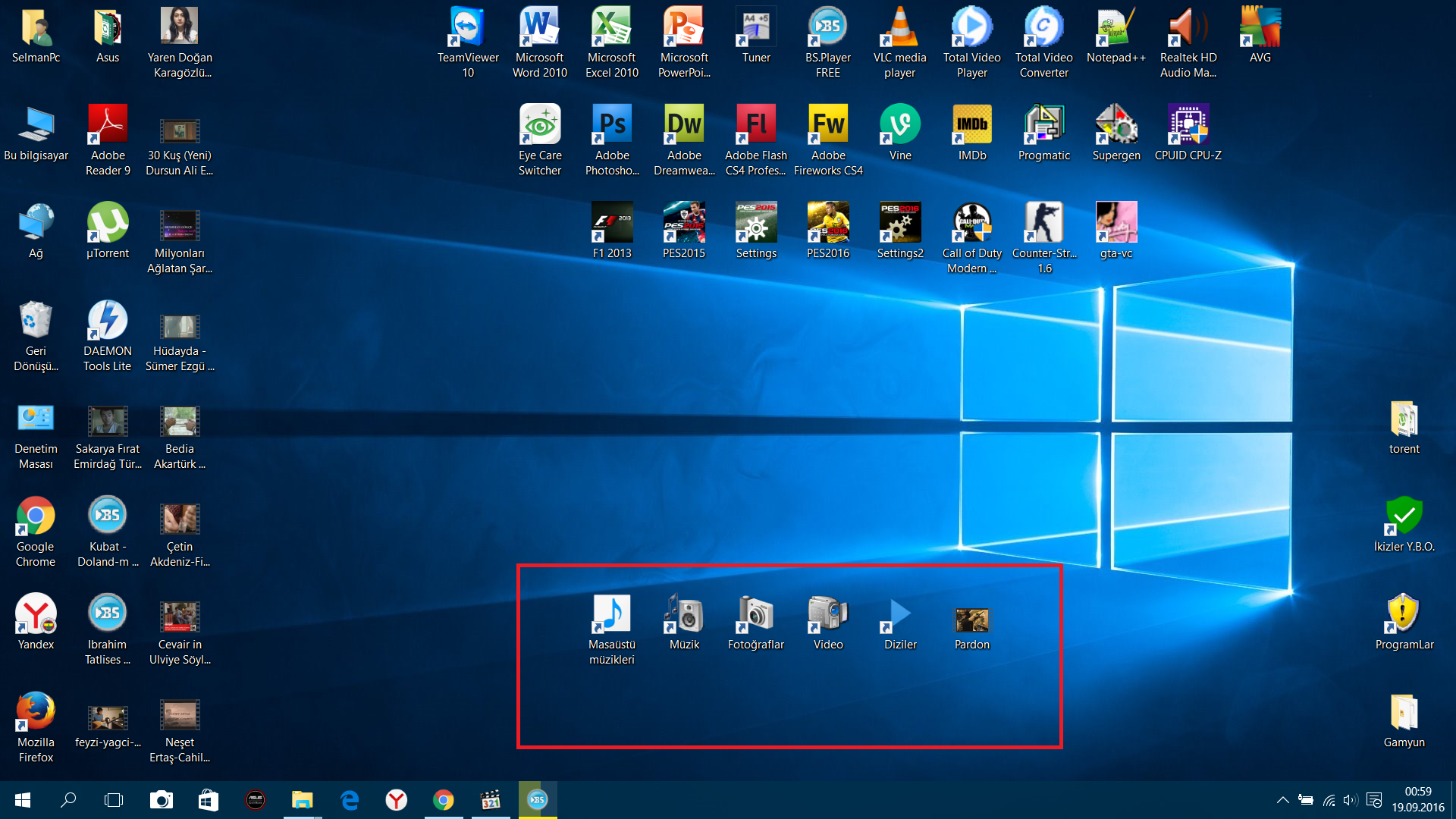
Task: Open the Gamyun folder
Action: click(x=1404, y=720)
